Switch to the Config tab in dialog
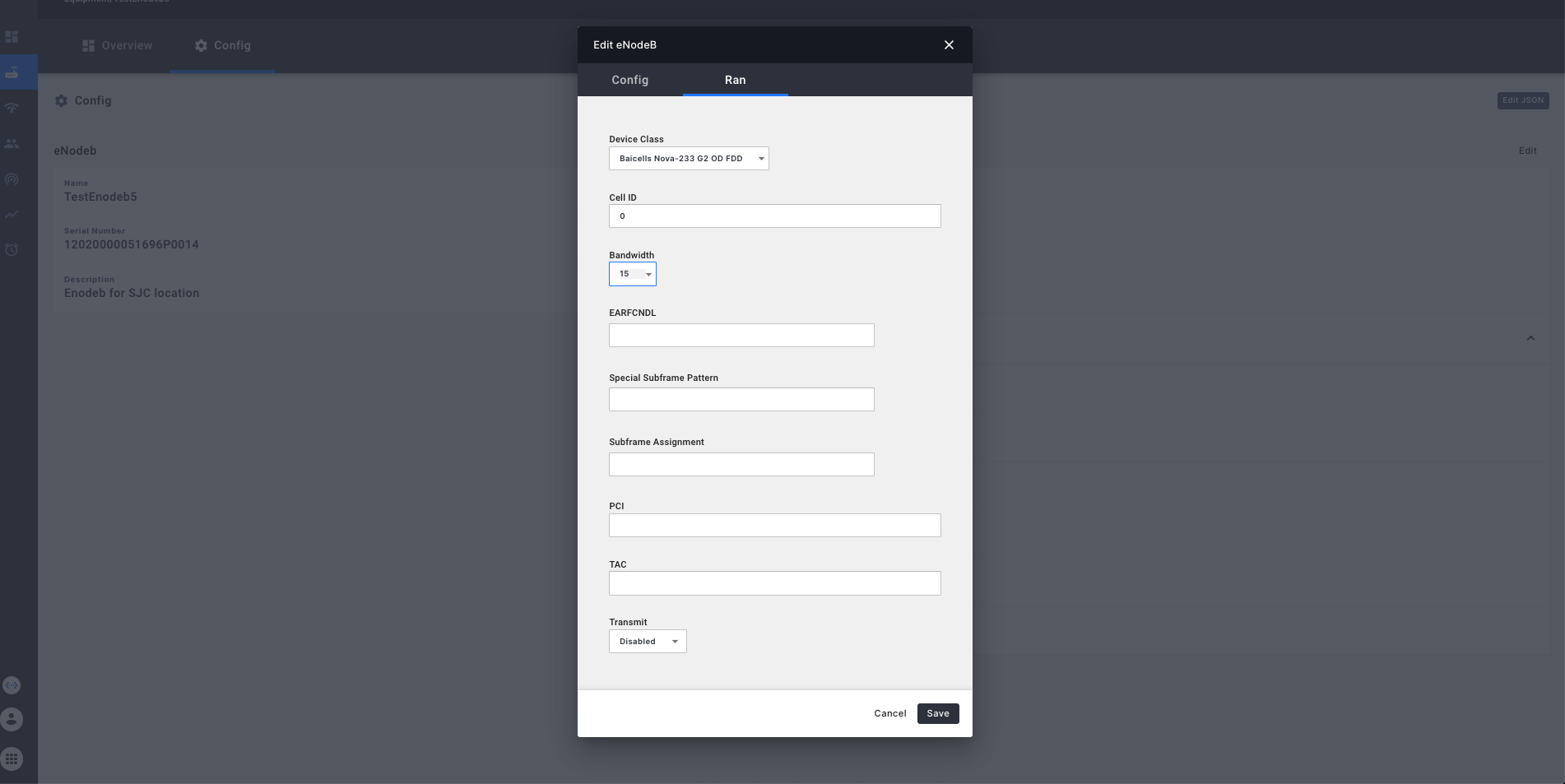1565x784 pixels. pos(629,80)
